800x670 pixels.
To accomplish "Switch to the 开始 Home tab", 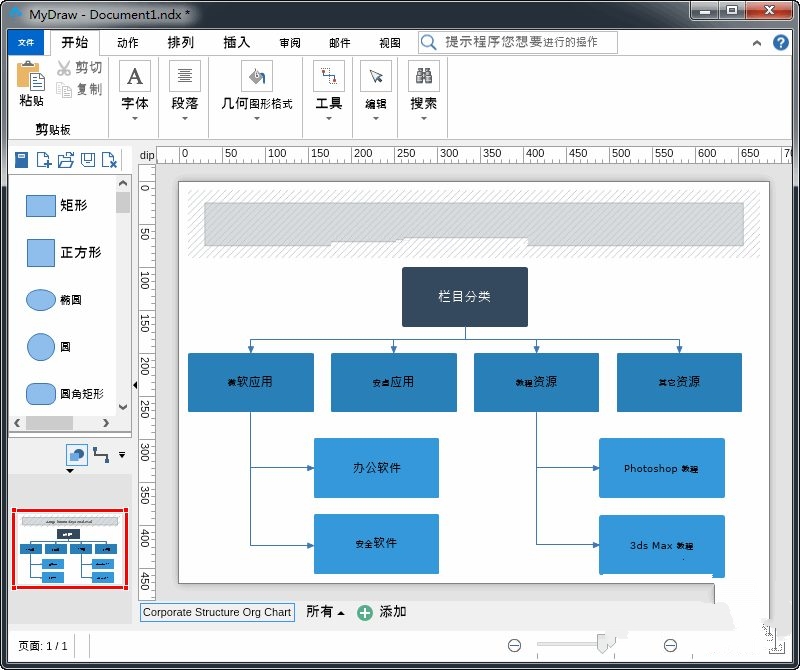I will click(x=74, y=42).
